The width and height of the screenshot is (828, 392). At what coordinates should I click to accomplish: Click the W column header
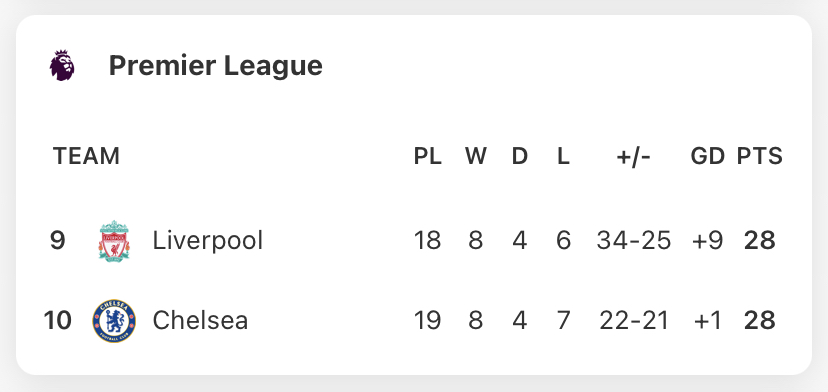(476, 156)
